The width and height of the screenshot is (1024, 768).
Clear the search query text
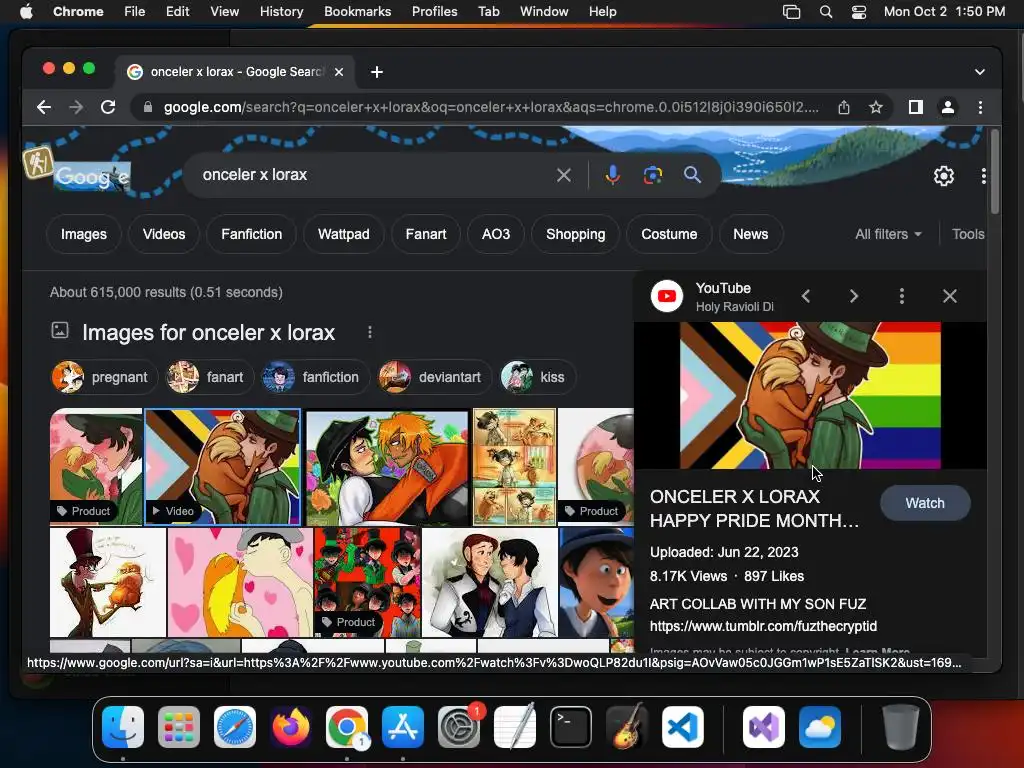pos(564,175)
